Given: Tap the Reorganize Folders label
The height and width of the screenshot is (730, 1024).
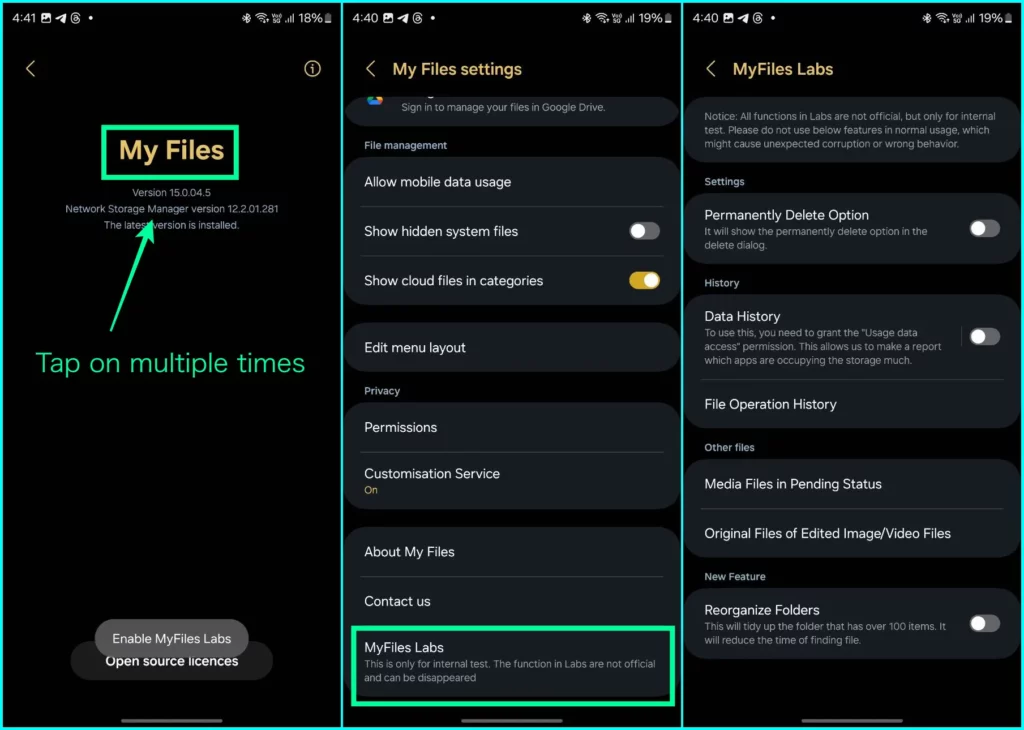Looking at the screenshot, I should pos(761,610).
